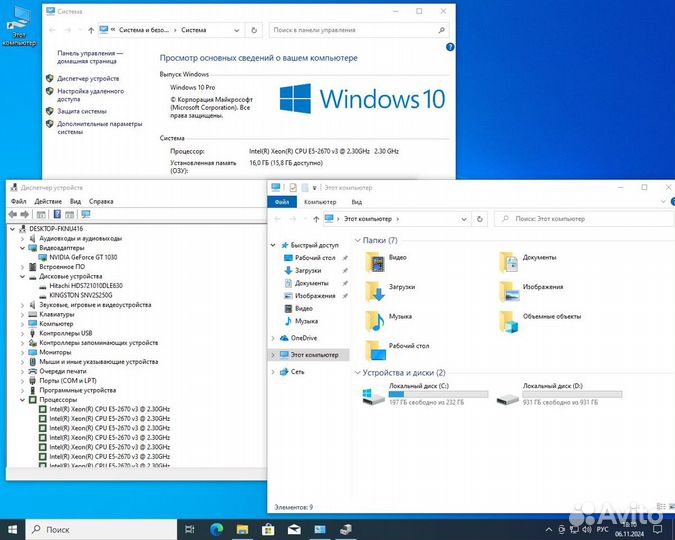Open Настройка удаленного доступа link

click(90, 95)
